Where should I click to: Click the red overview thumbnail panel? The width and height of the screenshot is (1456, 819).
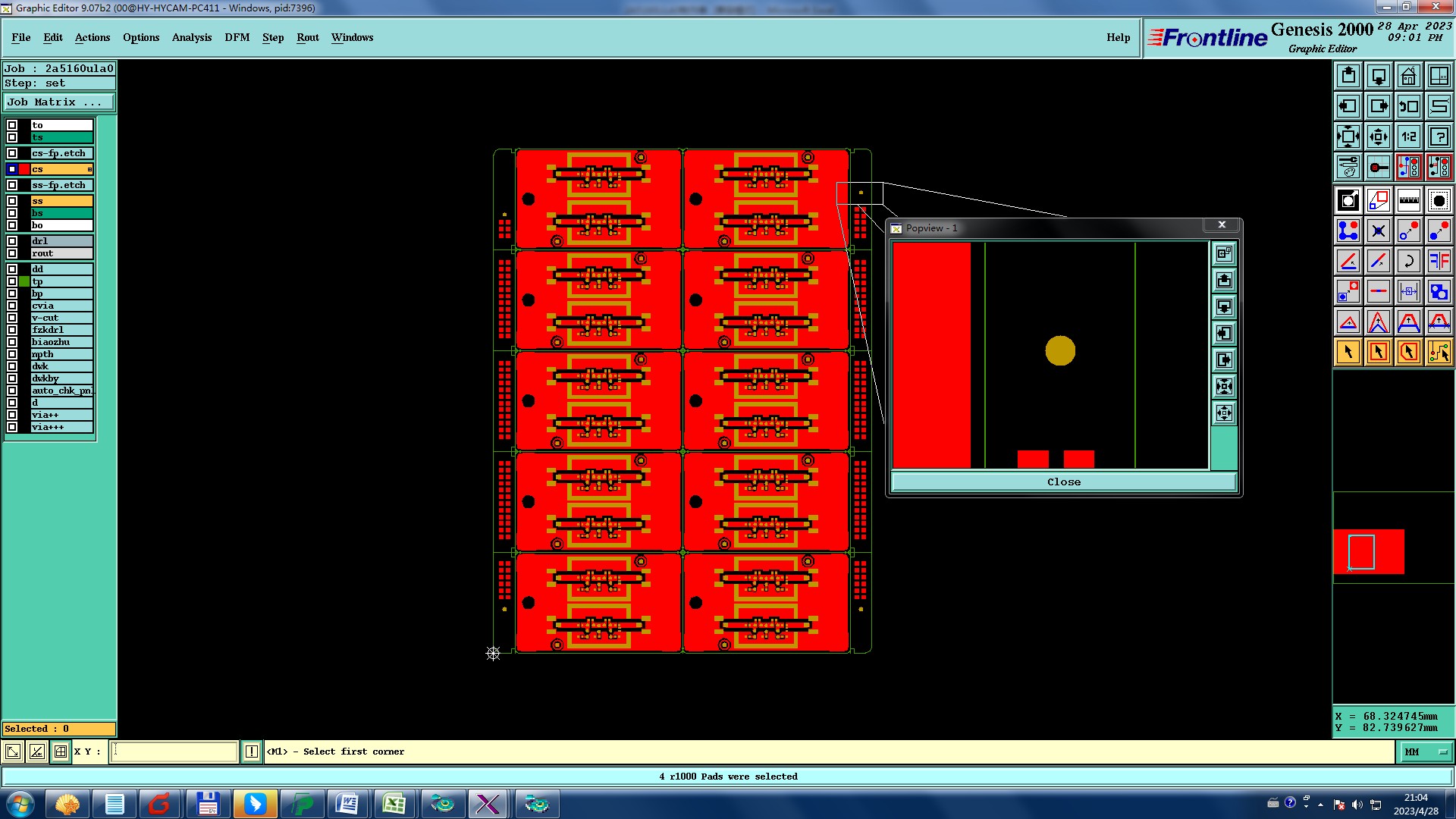(1369, 551)
